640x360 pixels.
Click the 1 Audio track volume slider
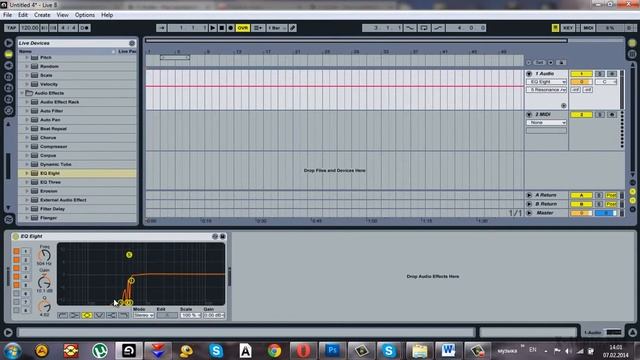click(x=581, y=82)
